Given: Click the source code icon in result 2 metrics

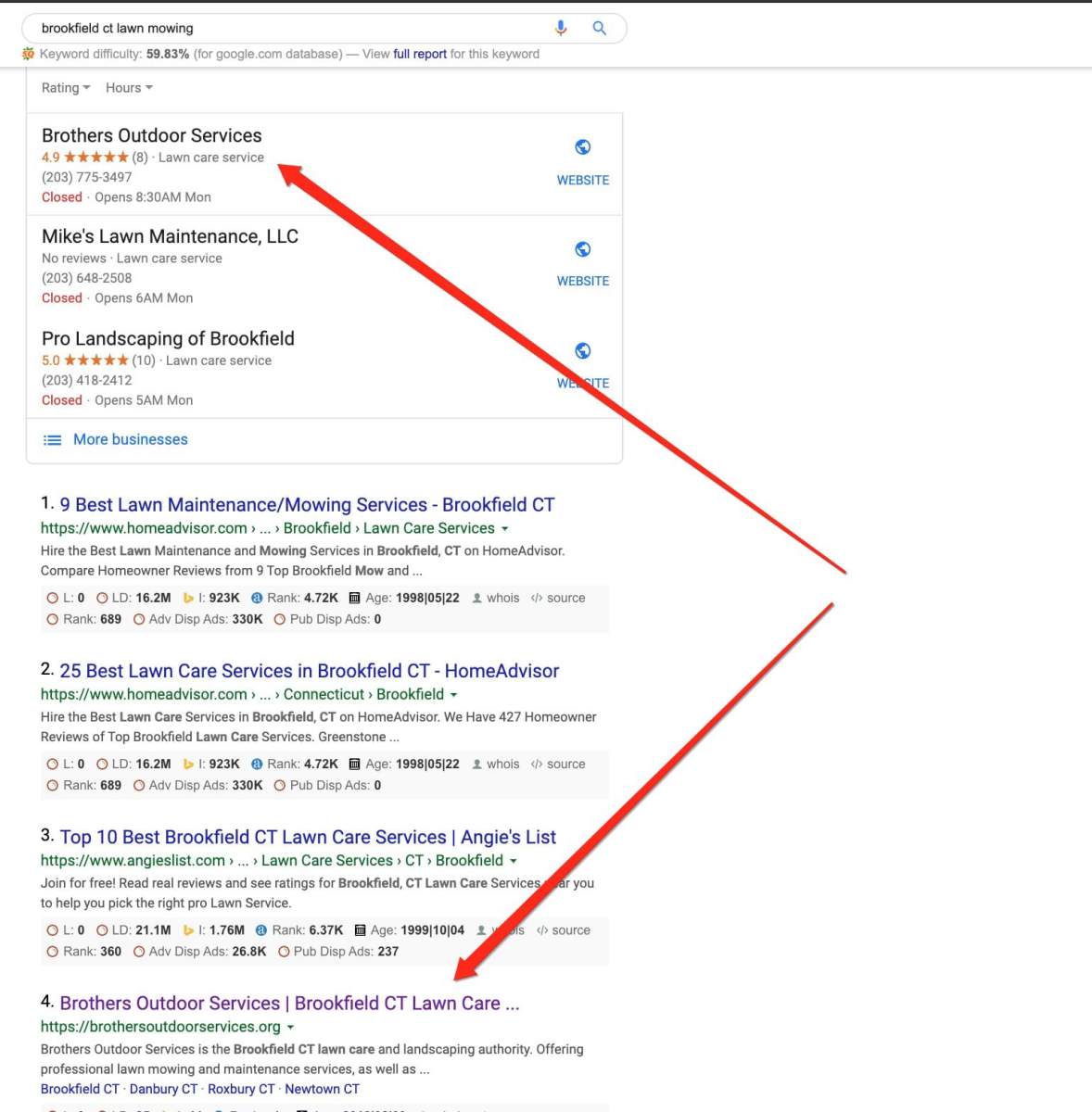Looking at the screenshot, I should coord(537,764).
